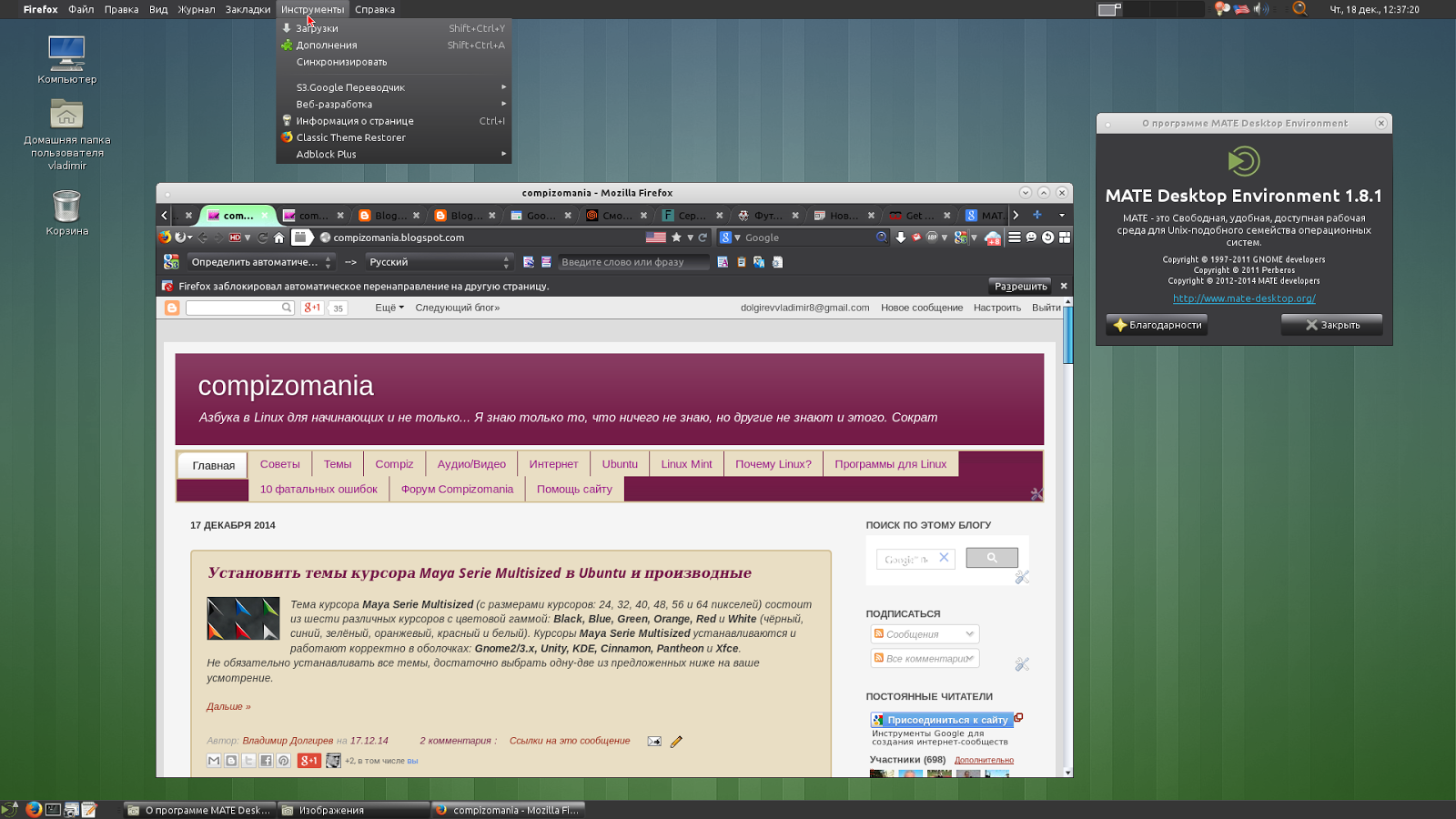
Task: Open search engine selector dropdown arrow
Action: [737, 238]
